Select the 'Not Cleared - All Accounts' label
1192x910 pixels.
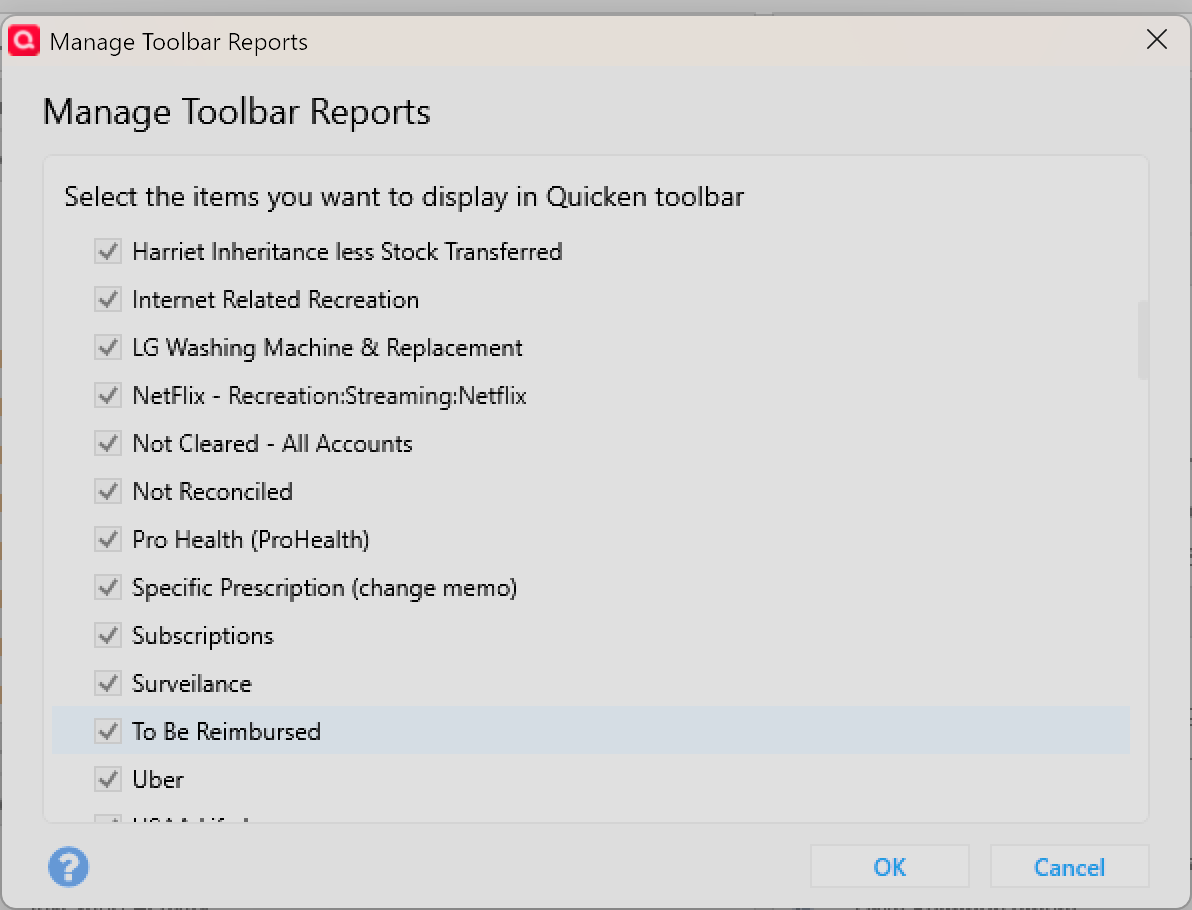pyautogui.click(x=272, y=443)
